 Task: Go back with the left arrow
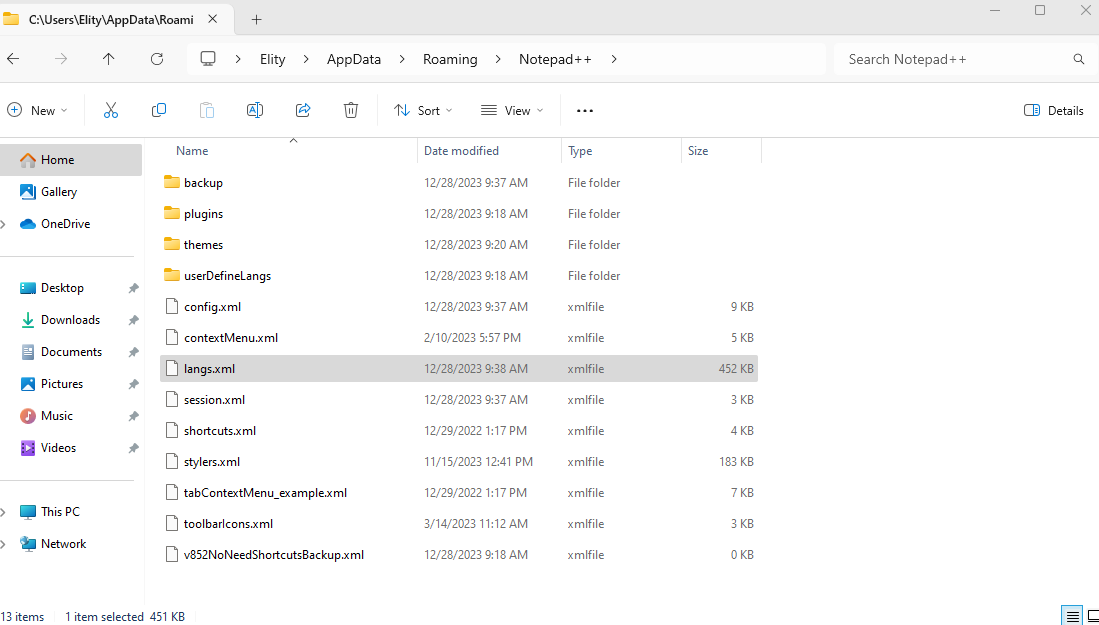click(13, 60)
